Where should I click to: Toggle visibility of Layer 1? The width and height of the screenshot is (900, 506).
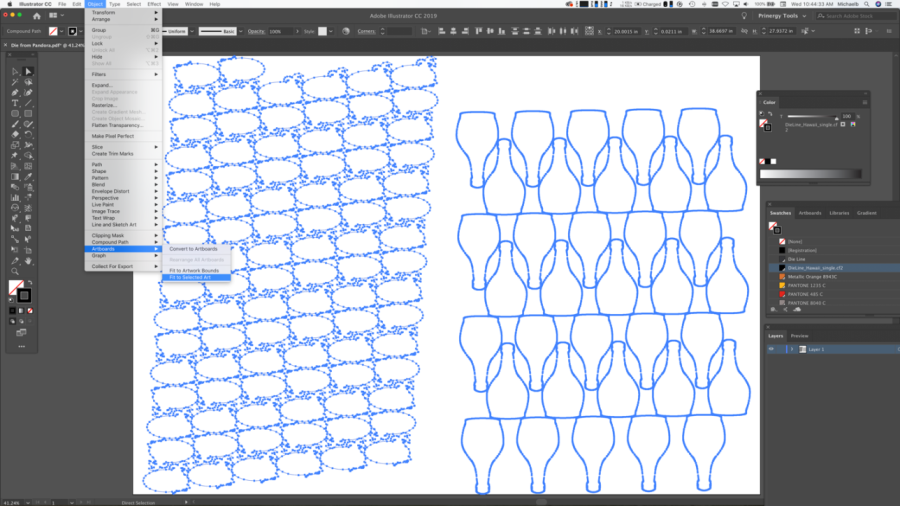point(771,349)
